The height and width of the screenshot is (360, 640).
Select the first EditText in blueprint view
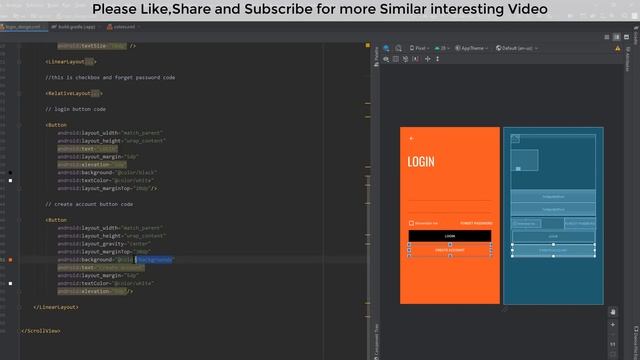coord(553,196)
